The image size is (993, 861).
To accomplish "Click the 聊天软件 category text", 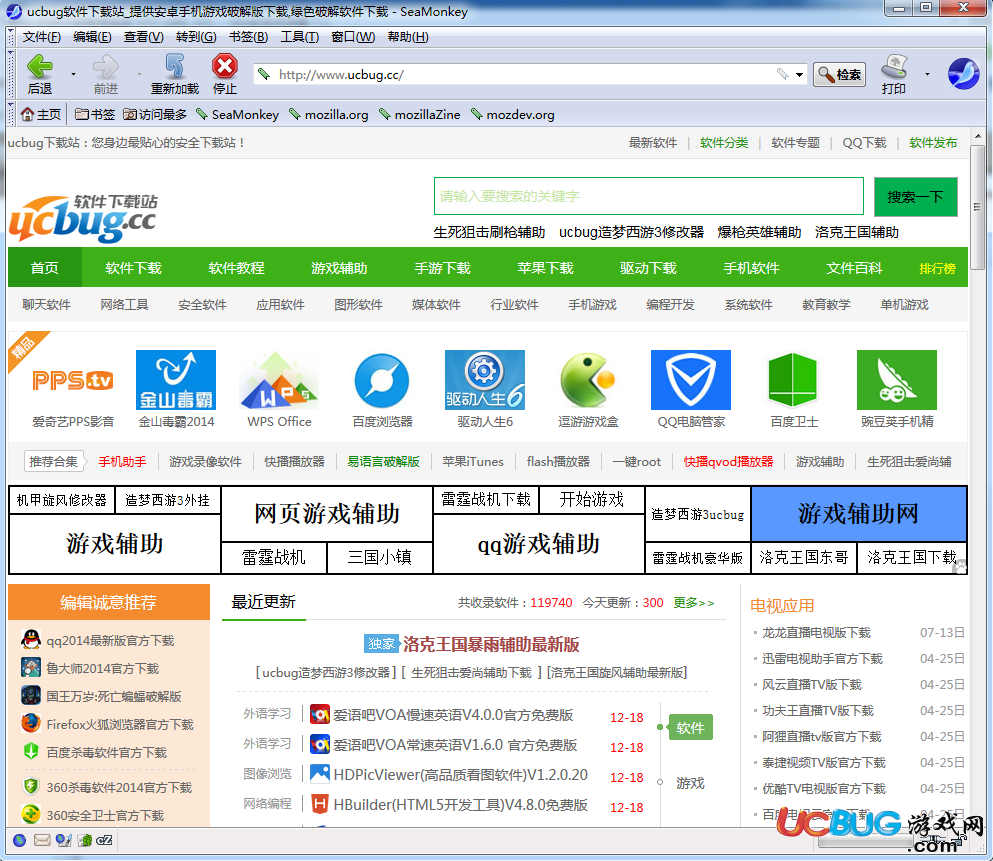I will [x=46, y=305].
